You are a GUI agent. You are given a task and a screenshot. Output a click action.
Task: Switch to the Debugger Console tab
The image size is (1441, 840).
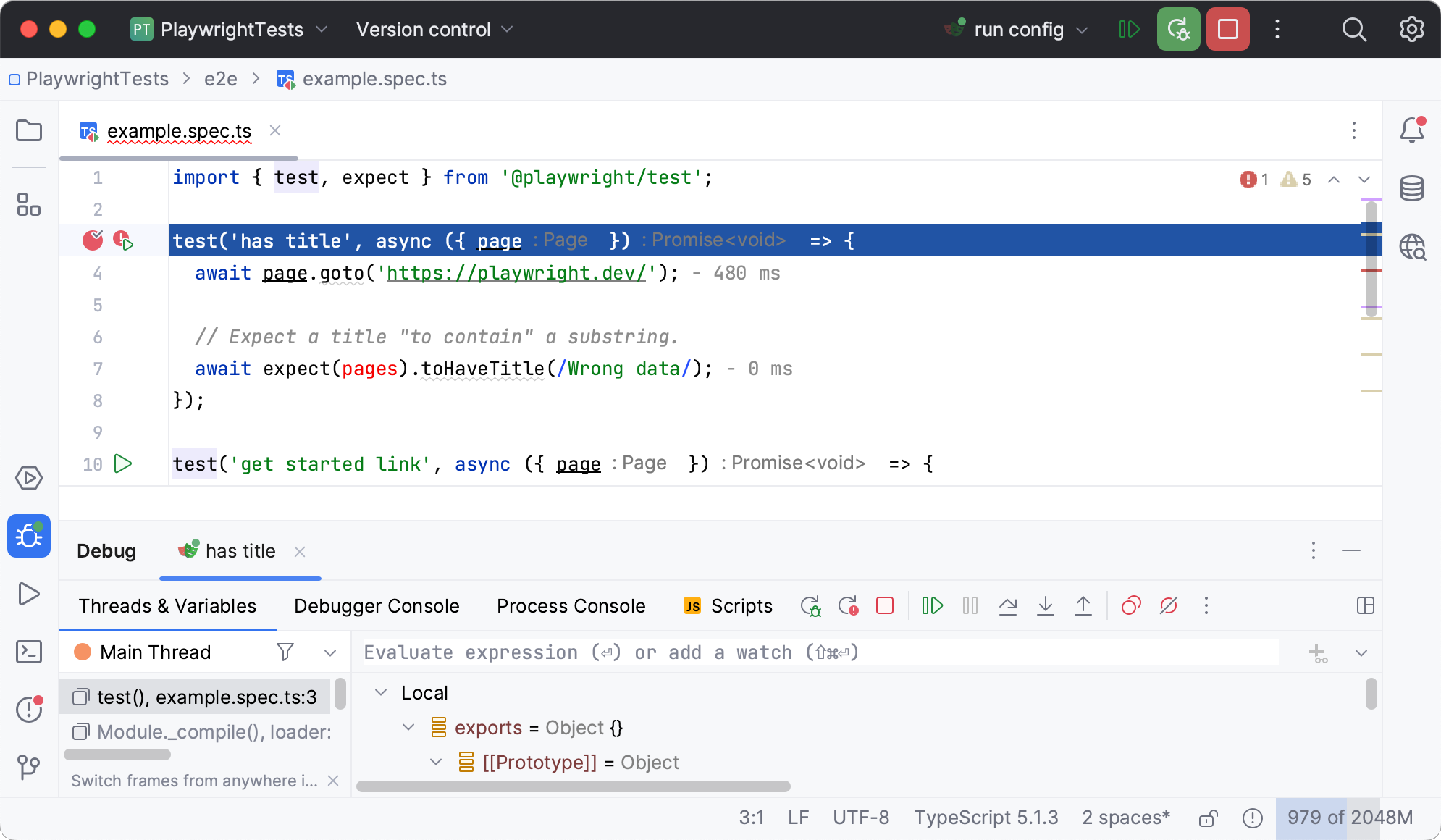(376, 605)
